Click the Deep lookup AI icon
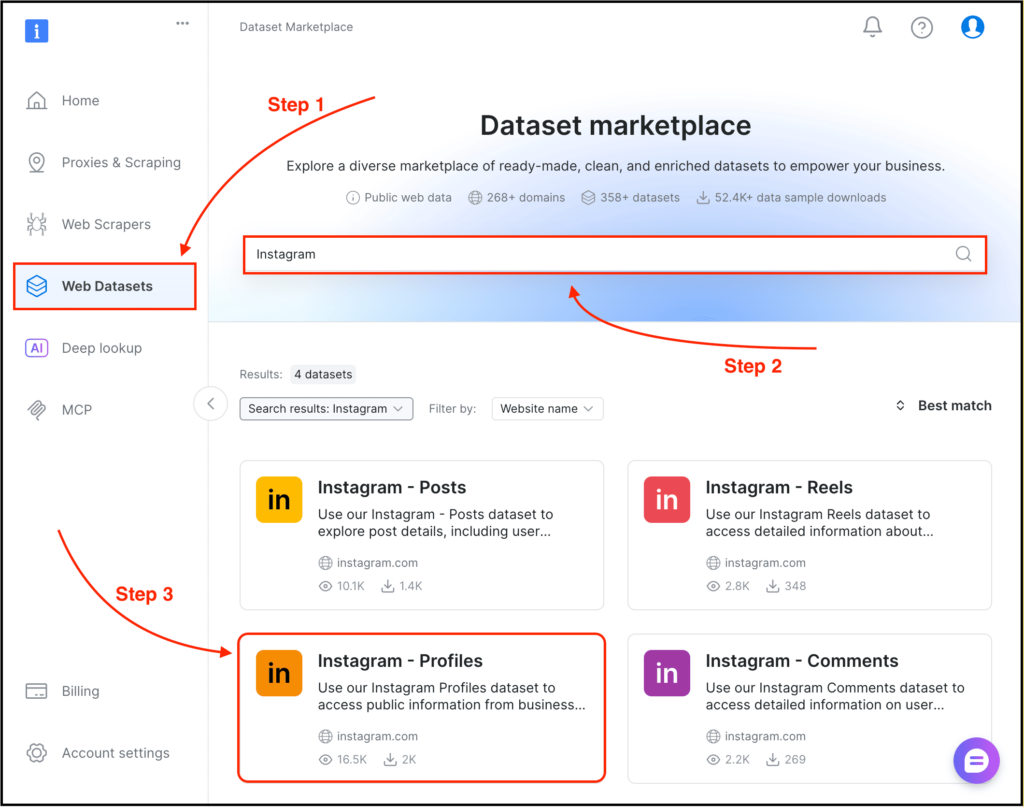This screenshot has width=1024, height=807. [x=37, y=348]
